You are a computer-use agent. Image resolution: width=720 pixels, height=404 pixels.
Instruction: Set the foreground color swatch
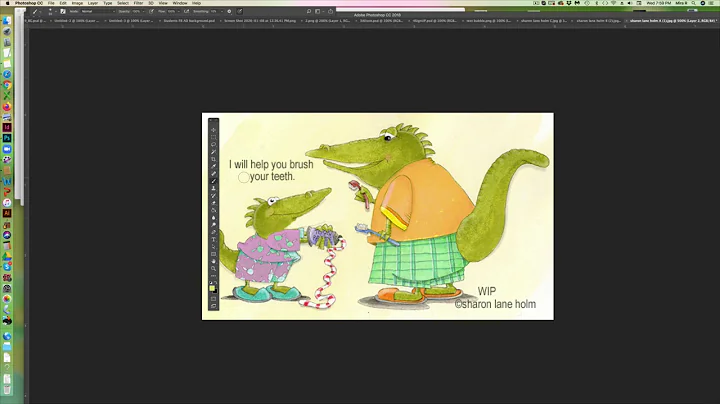[x=212, y=288]
